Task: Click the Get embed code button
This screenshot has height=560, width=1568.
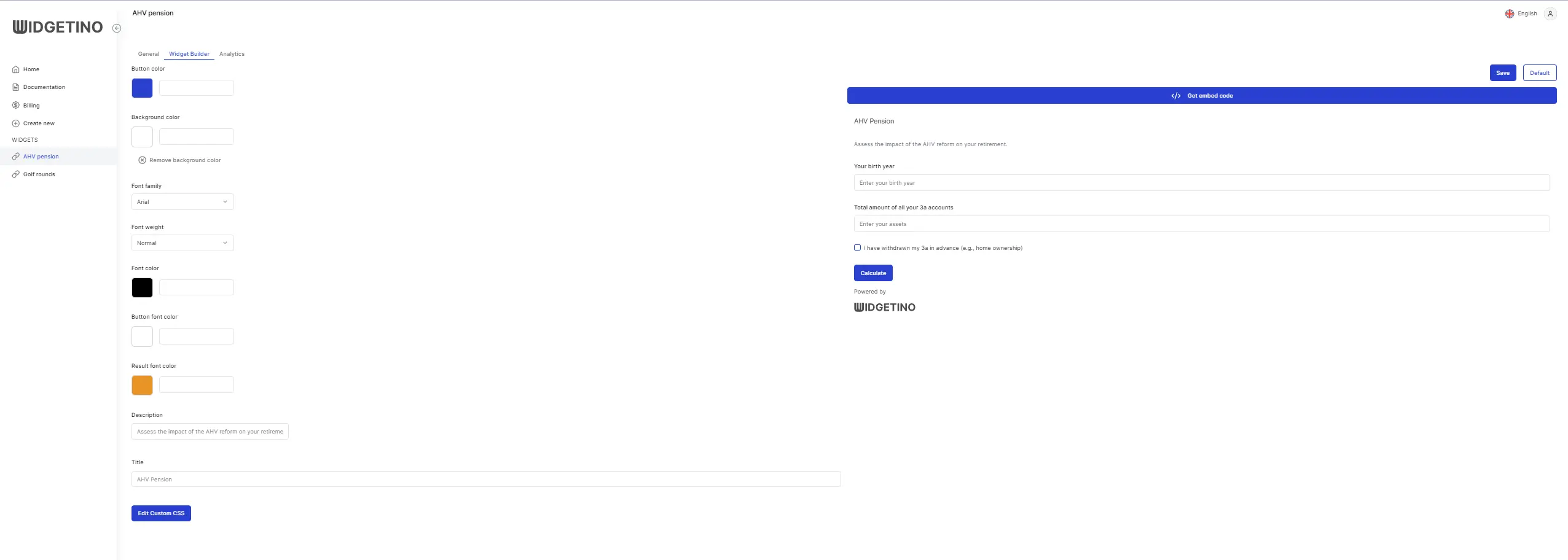Action: point(1201,96)
